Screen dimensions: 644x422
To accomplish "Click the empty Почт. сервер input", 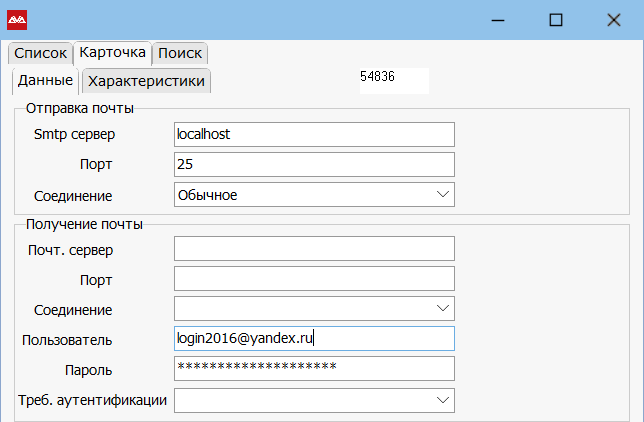I will 314,249.
